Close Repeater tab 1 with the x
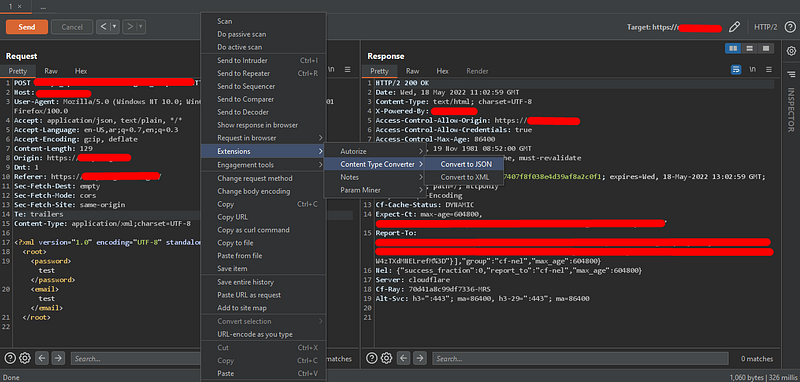Image resolution: width=800 pixels, height=382 pixels. pyautogui.click(x=19, y=6)
